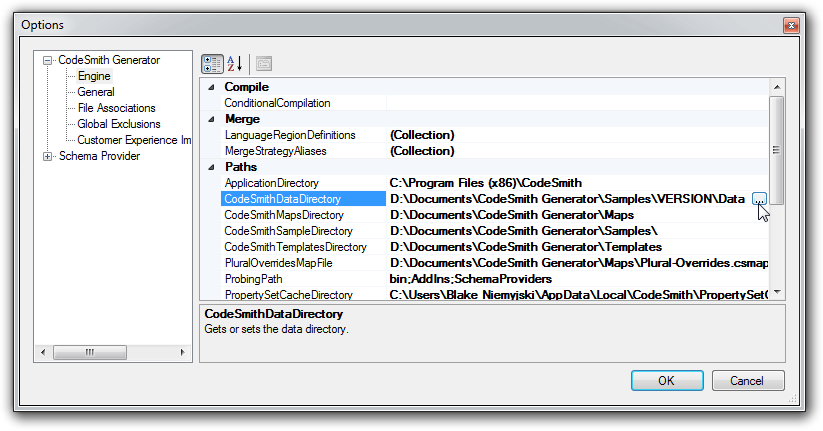Click the CodeSmith Generator\Templates path value

577,247
